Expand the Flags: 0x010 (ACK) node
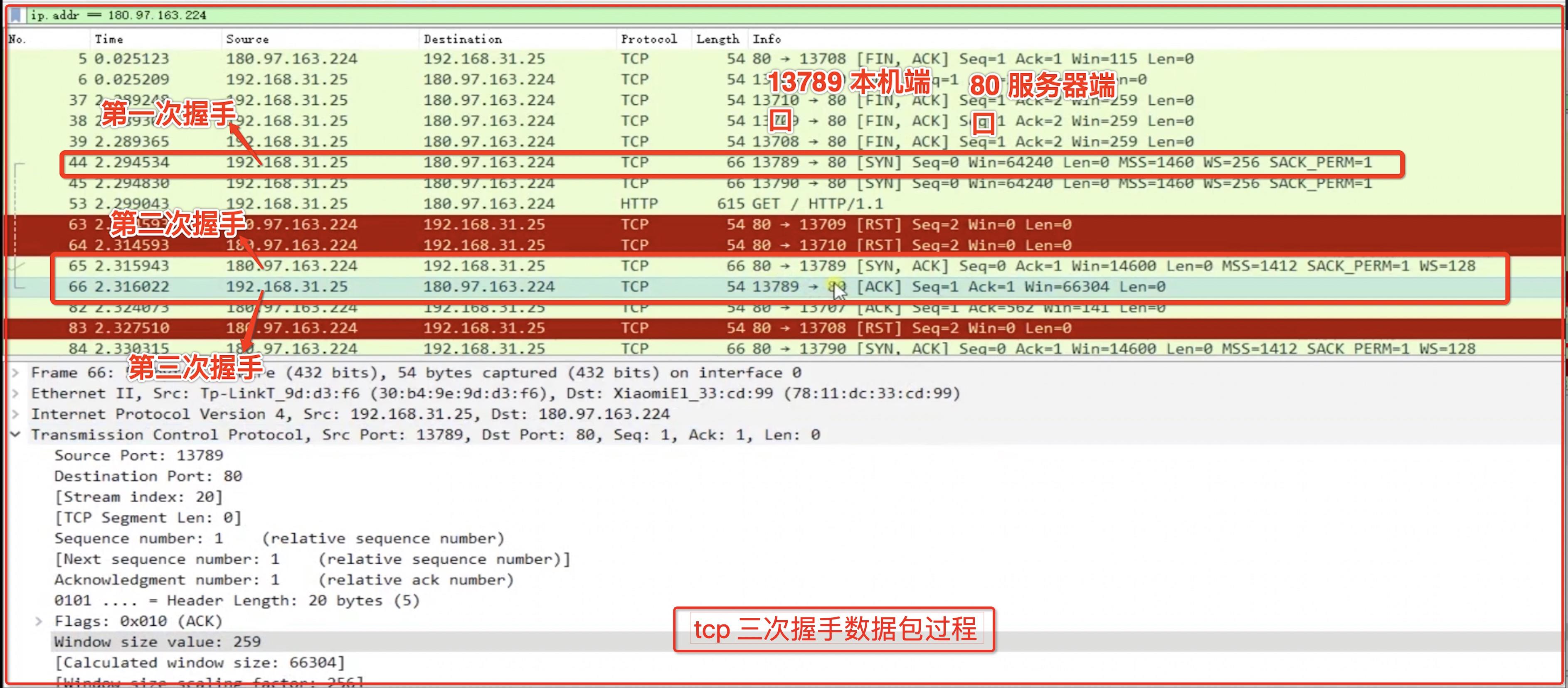The image size is (1568, 688). click(x=38, y=621)
